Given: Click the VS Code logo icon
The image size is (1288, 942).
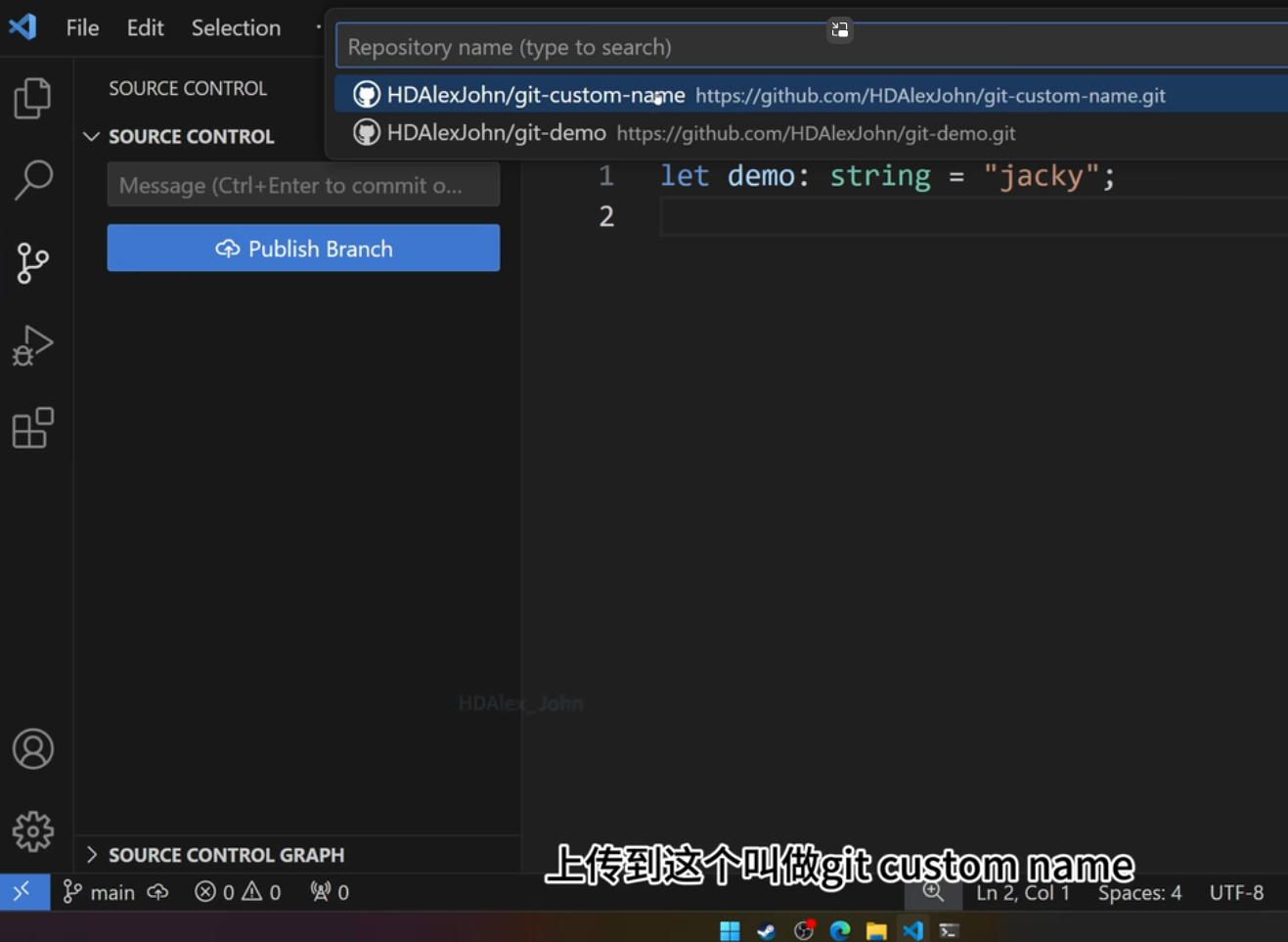Looking at the screenshot, I should pyautogui.click(x=22, y=26).
